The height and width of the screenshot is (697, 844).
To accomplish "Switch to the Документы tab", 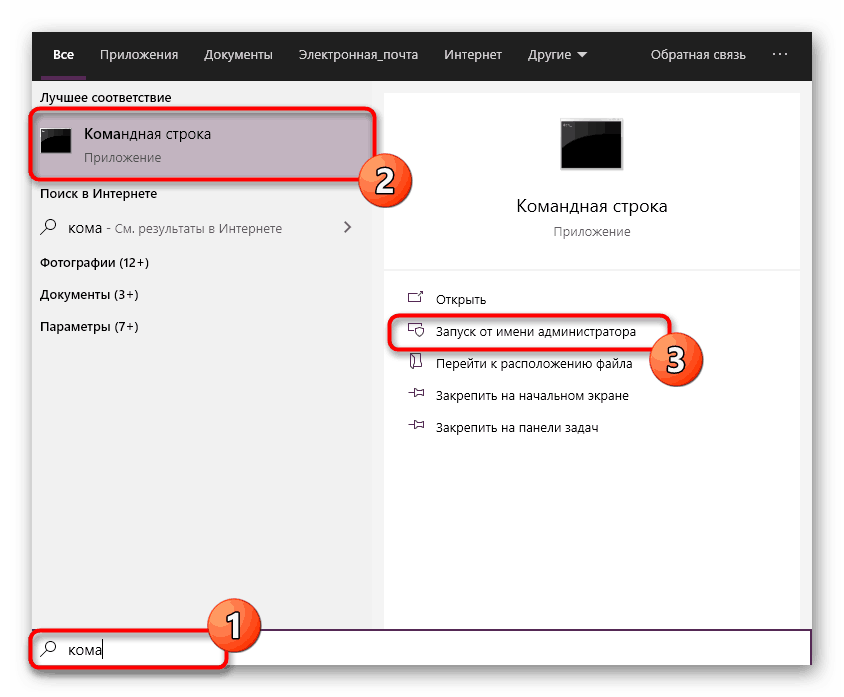I will click(x=238, y=55).
